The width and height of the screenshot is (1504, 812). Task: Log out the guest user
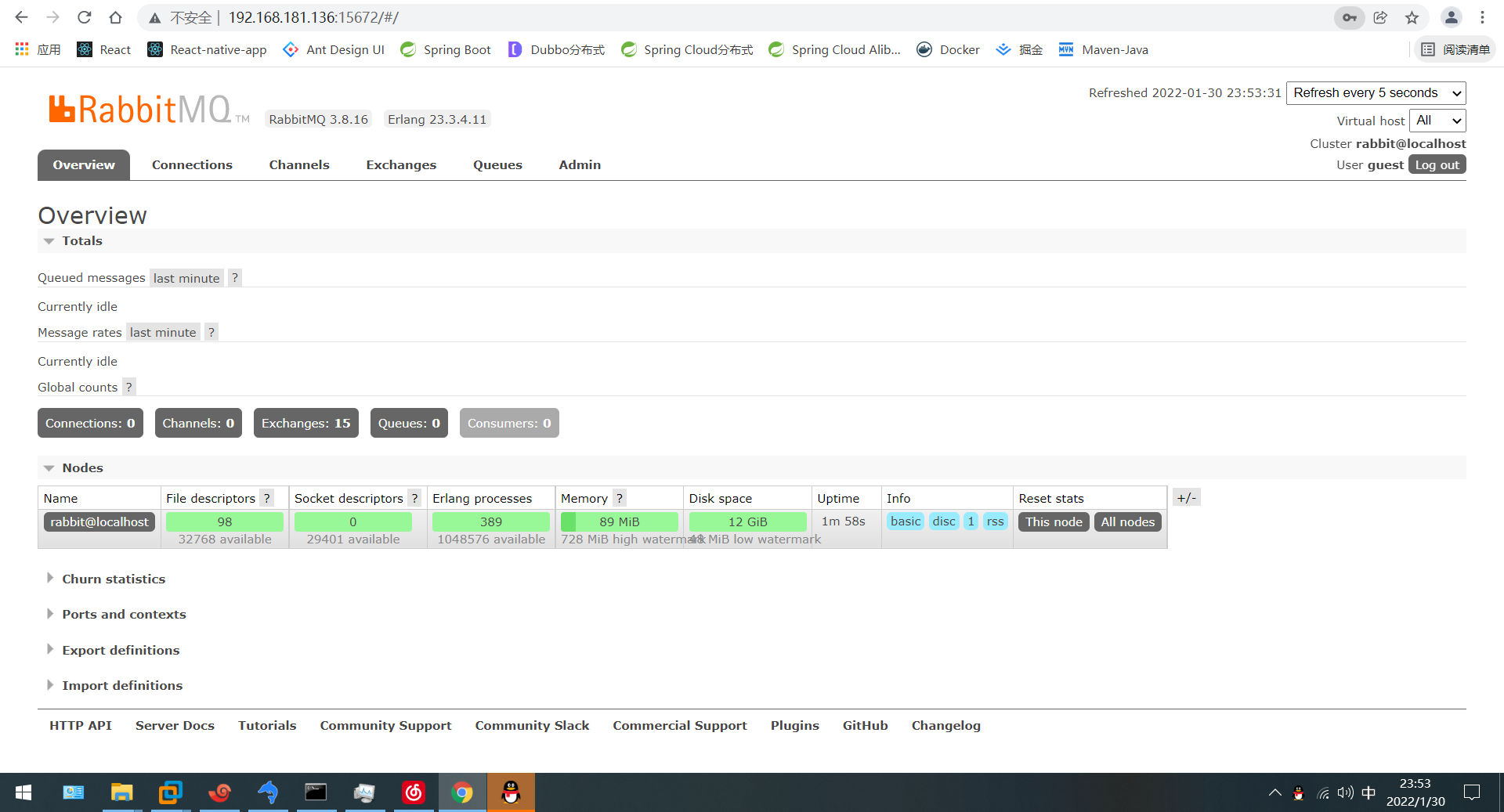point(1437,164)
